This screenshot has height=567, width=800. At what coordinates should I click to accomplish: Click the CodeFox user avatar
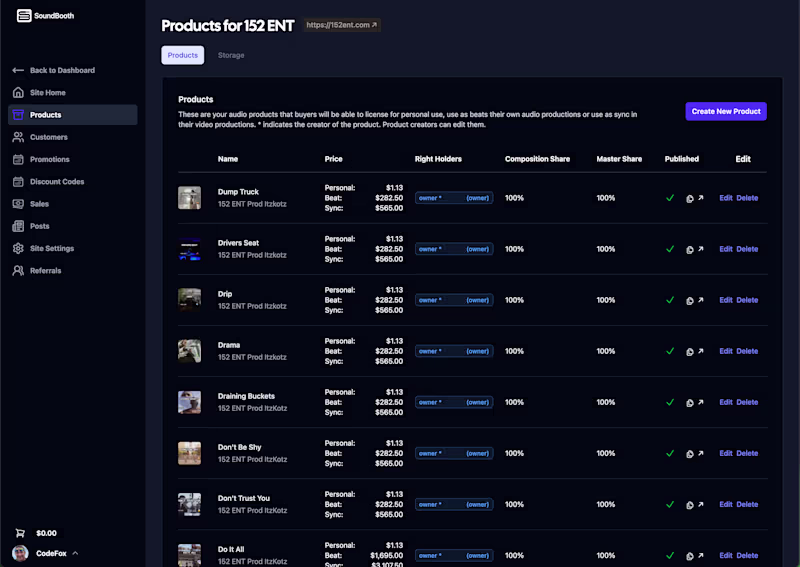tap(20, 553)
